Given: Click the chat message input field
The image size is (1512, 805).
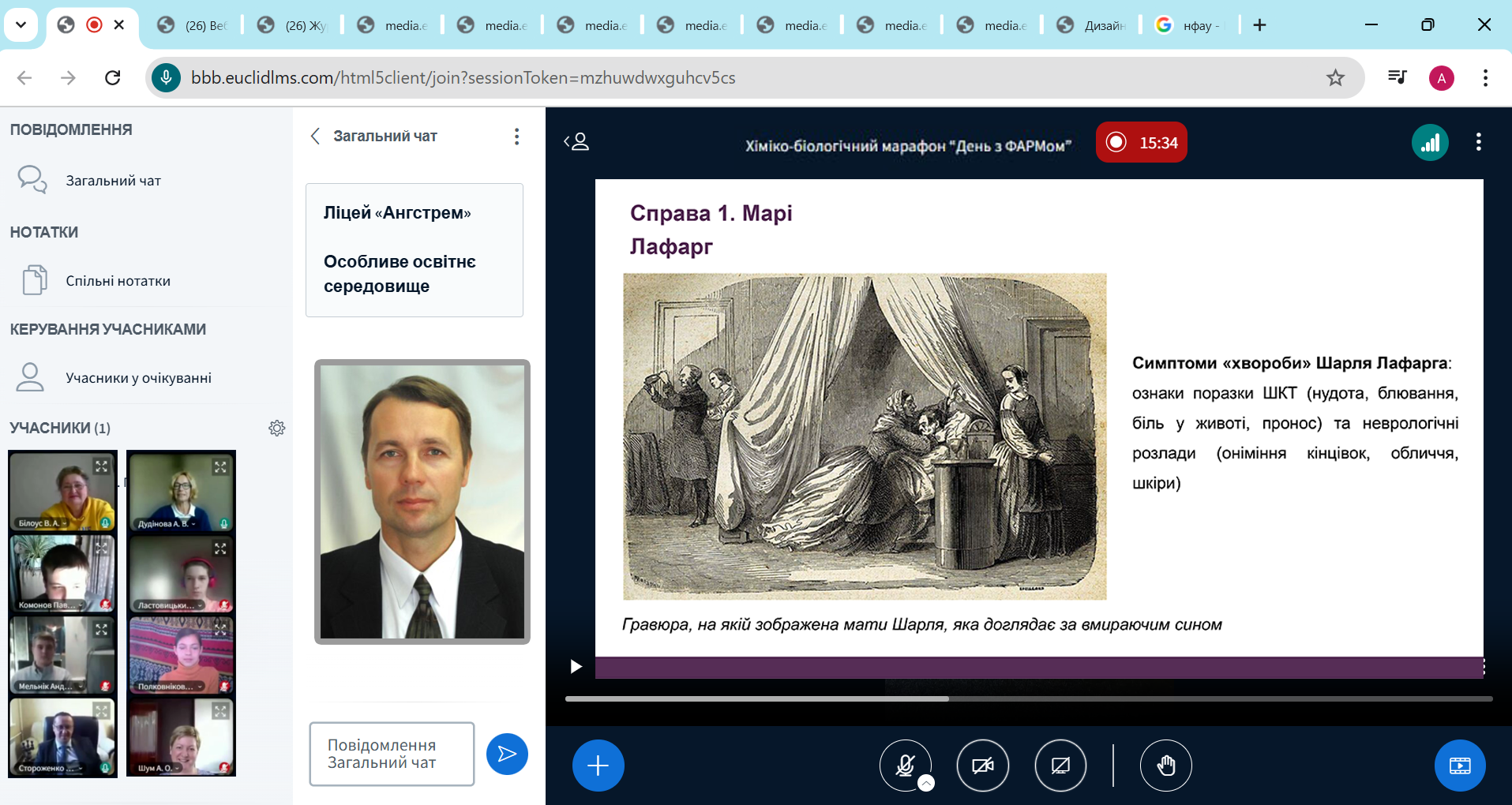Looking at the screenshot, I should (392, 754).
